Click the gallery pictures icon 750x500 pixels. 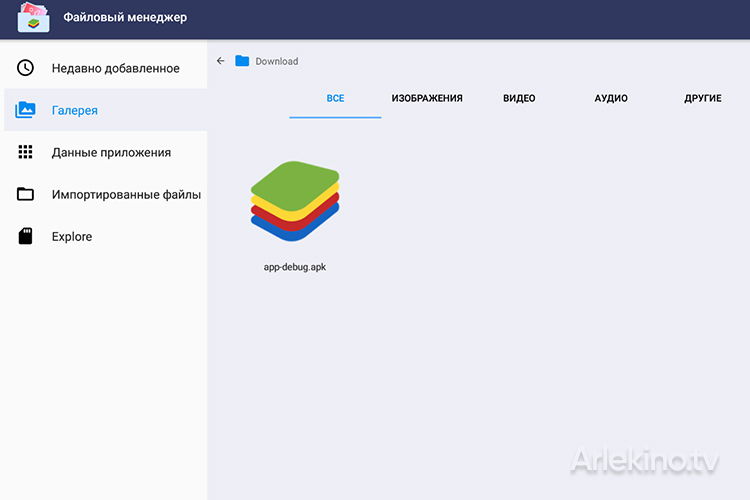[x=25, y=110]
